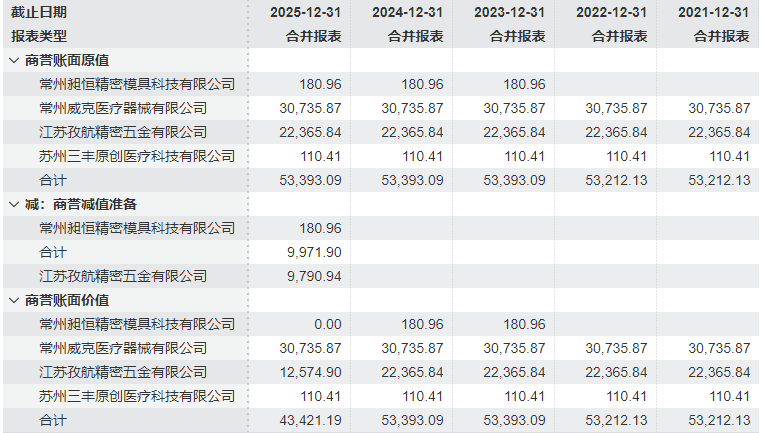
Task: Select 常州昶恒精密模具科技有限公司 row under 商誉减值准备
Action: [x=381, y=228]
